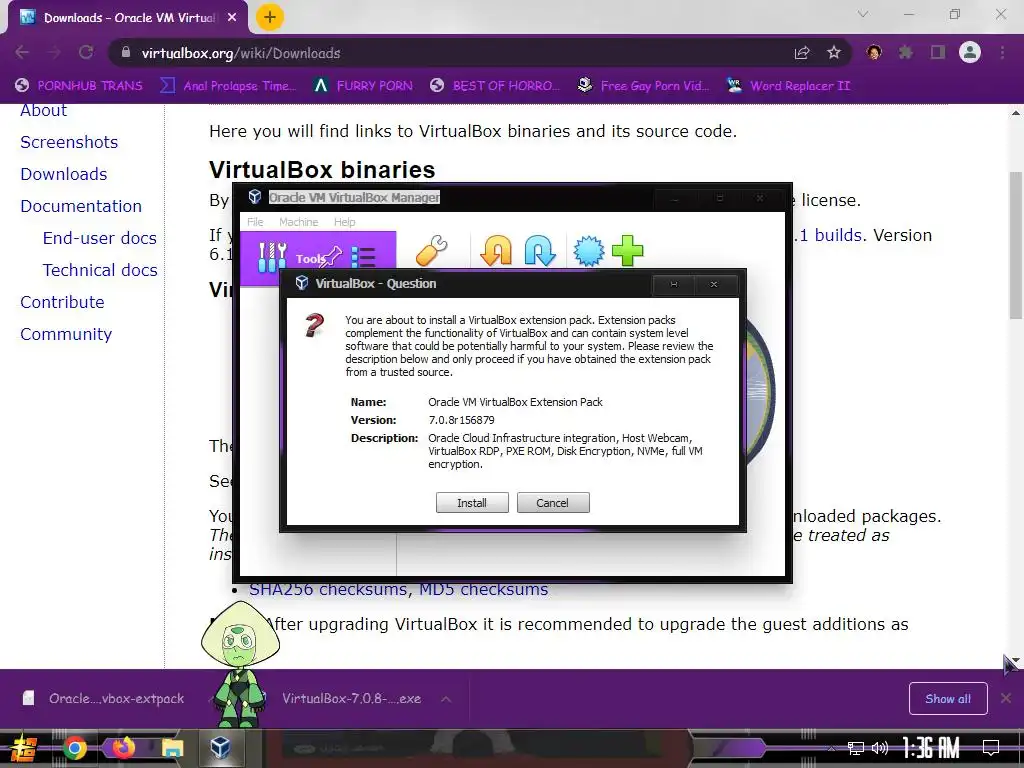
Task: Close the Chrome downloads bar
Action: pyautogui.click(x=1006, y=698)
